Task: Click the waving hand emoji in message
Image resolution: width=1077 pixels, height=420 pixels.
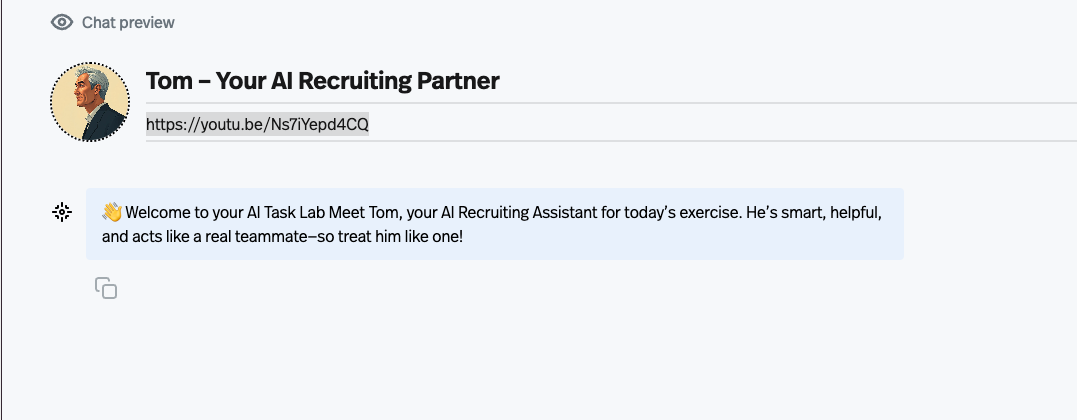Action: 112,212
